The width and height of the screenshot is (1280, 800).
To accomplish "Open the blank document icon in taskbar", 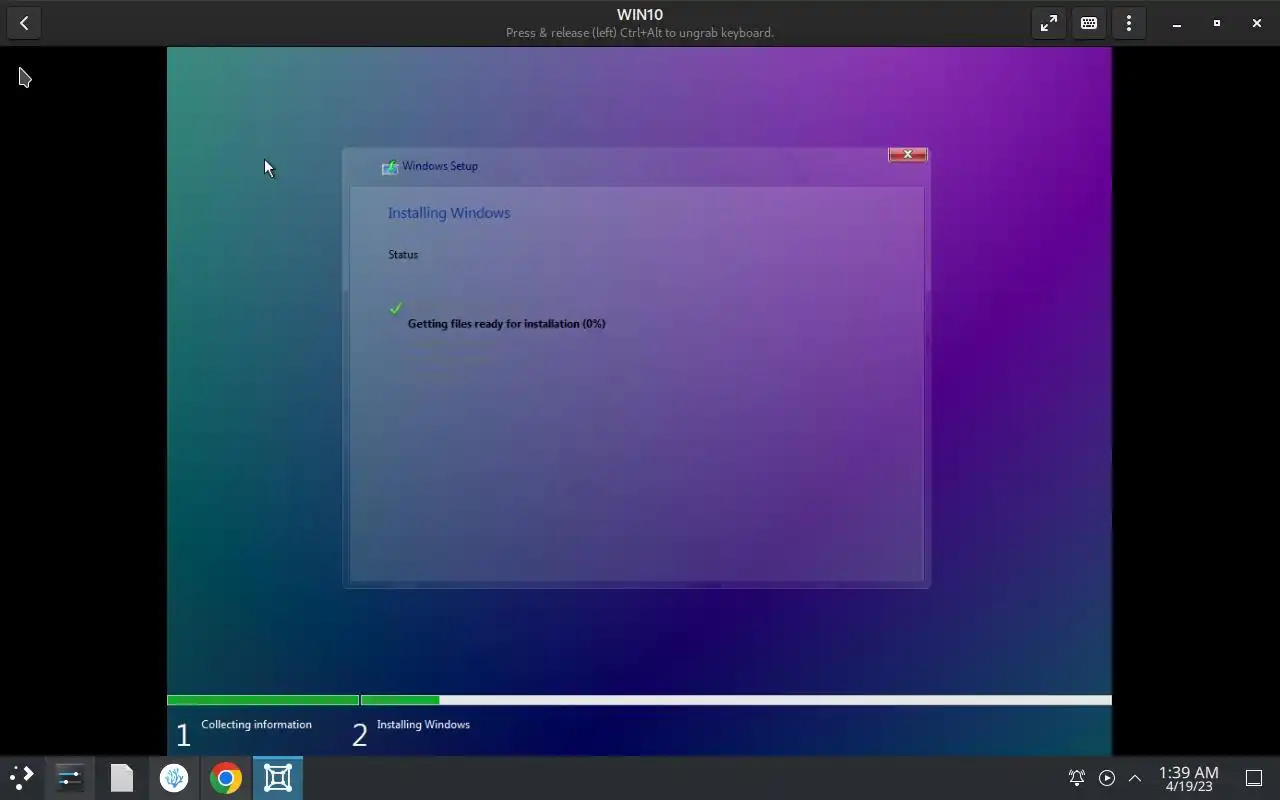I will 122,778.
